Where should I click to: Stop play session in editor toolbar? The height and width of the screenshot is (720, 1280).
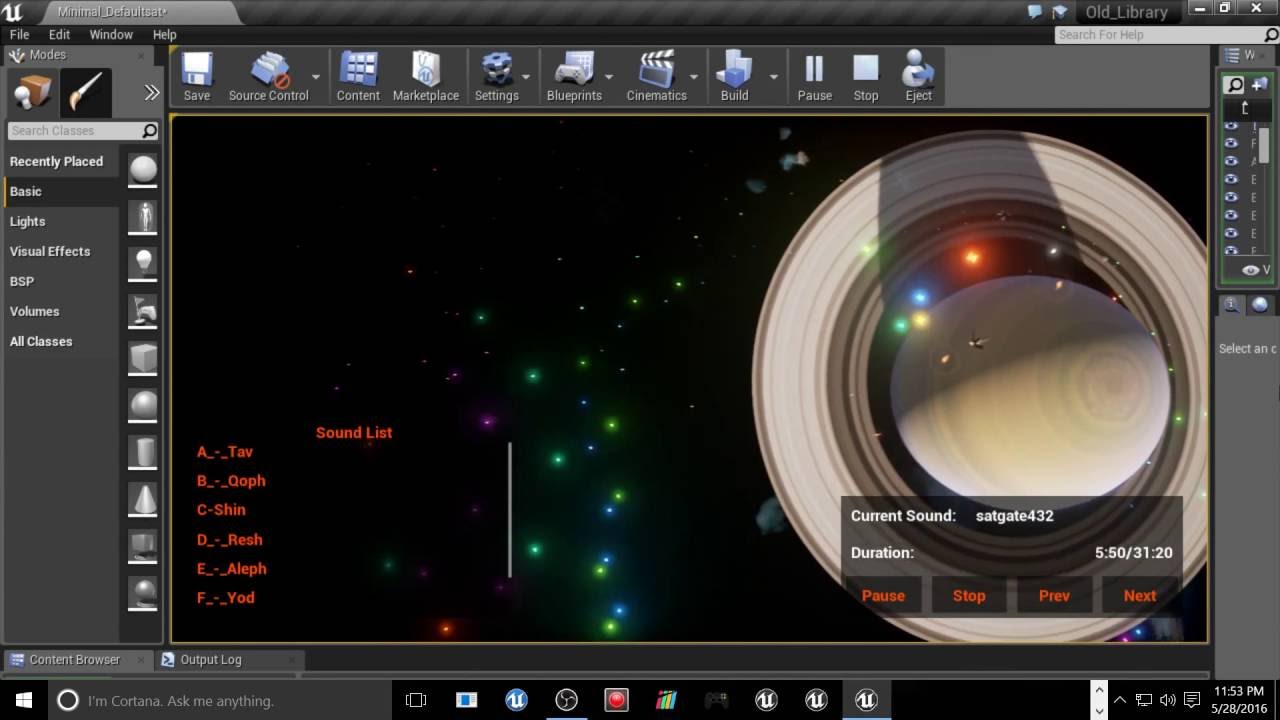pos(865,78)
